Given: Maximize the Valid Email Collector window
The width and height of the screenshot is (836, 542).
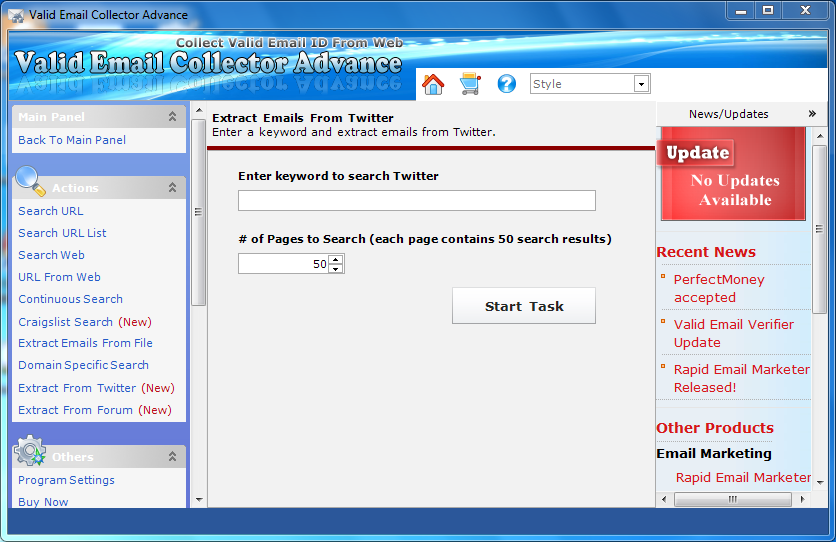Looking at the screenshot, I should [768, 11].
